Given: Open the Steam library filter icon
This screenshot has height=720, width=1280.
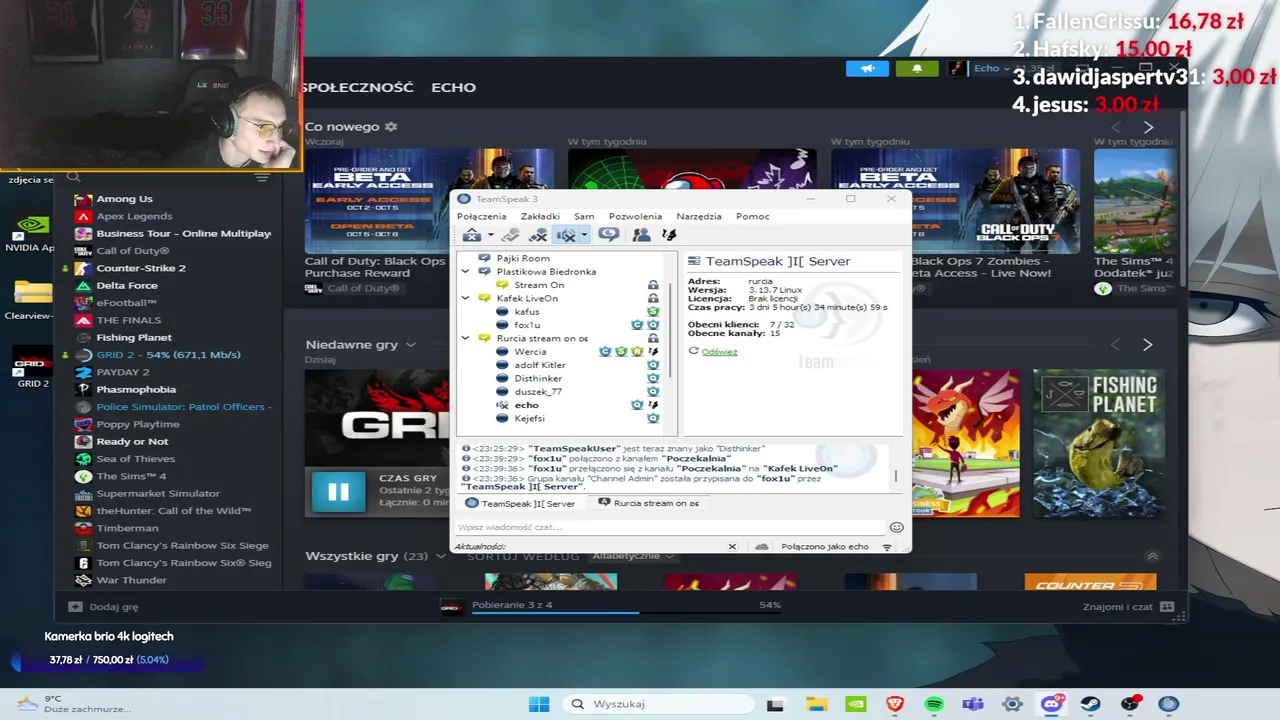Looking at the screenshot, I should coord(262,177).
